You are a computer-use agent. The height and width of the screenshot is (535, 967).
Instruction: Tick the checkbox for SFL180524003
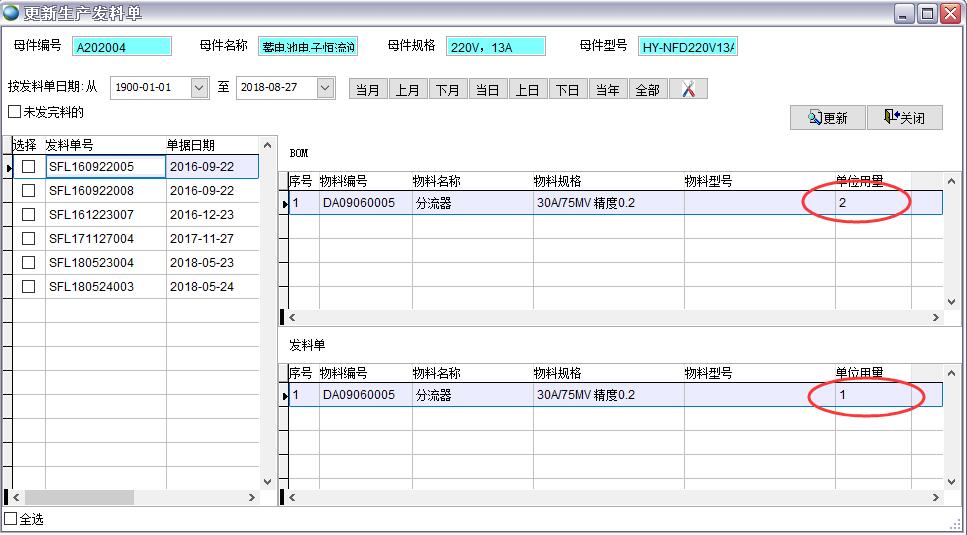tap(29, 286)
